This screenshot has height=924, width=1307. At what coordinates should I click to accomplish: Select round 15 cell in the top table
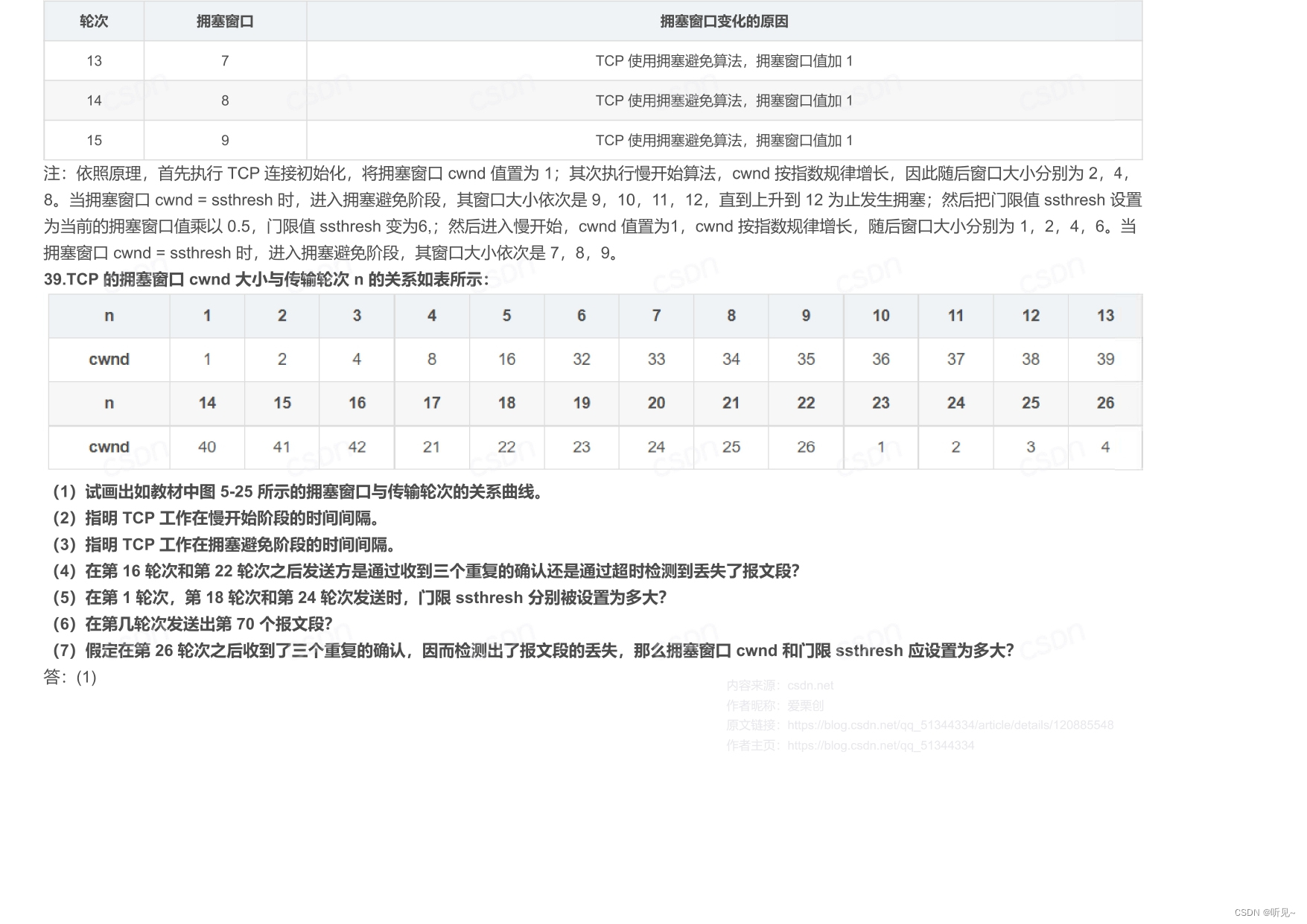(94, 141)
